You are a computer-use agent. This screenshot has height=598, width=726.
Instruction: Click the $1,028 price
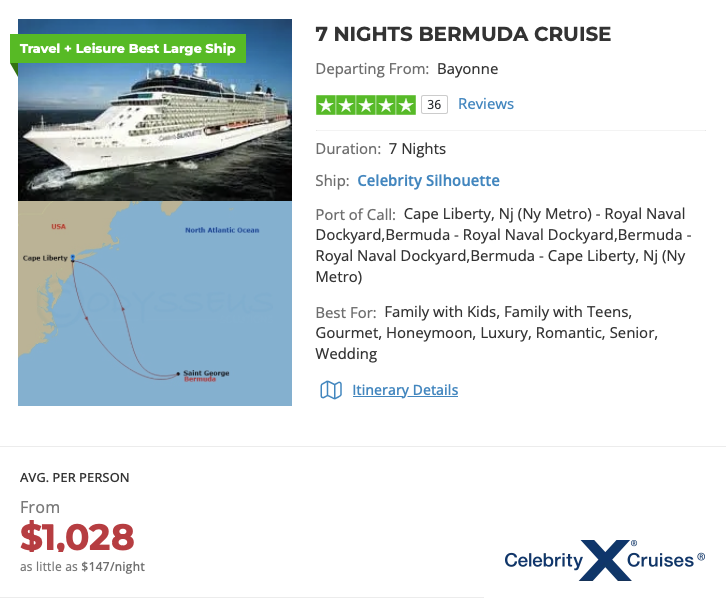tap(77, 537)
